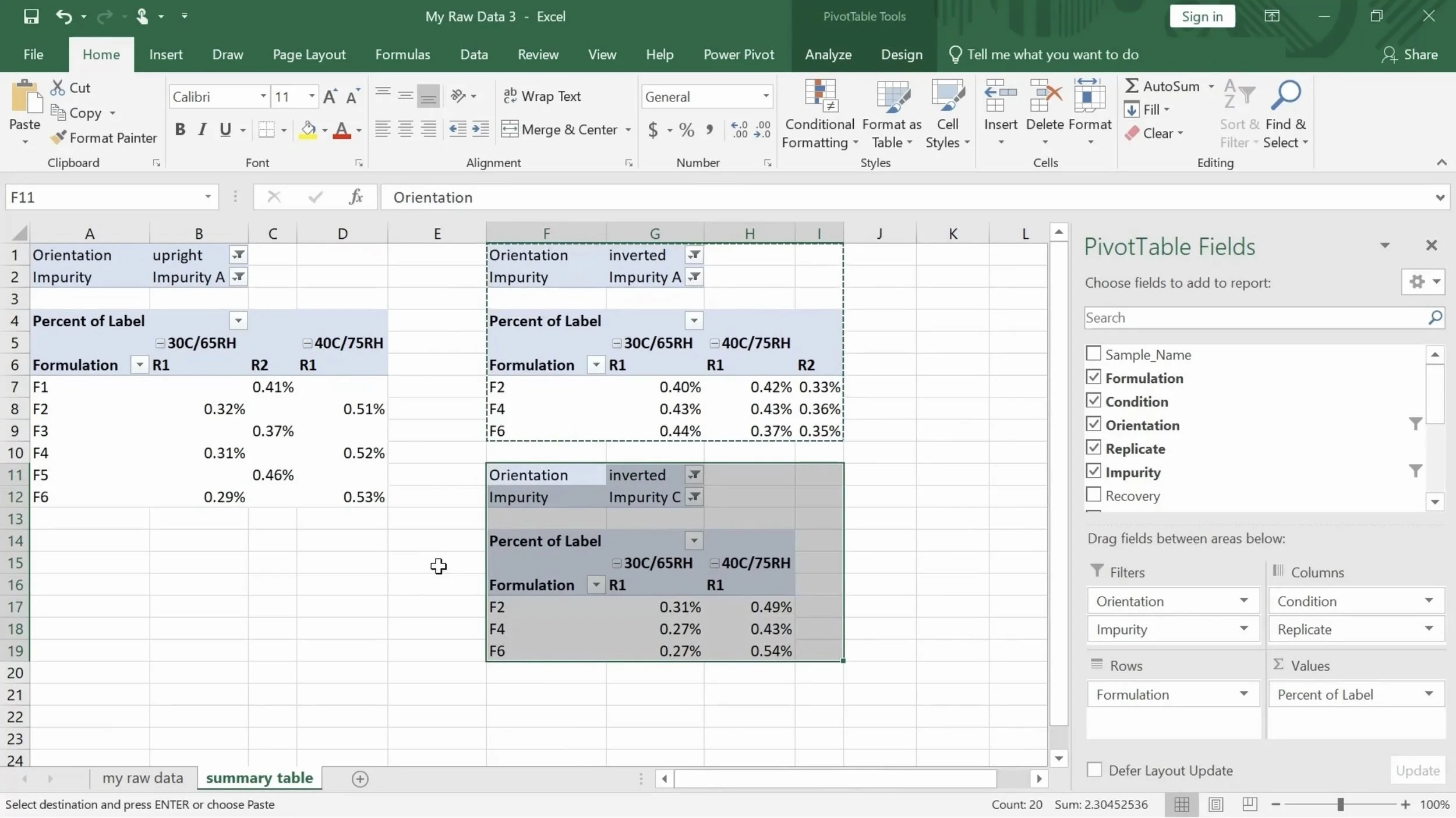1456x818 pixels.
Task: Open the font name Calibri dropdown
Action: (263, 97)
